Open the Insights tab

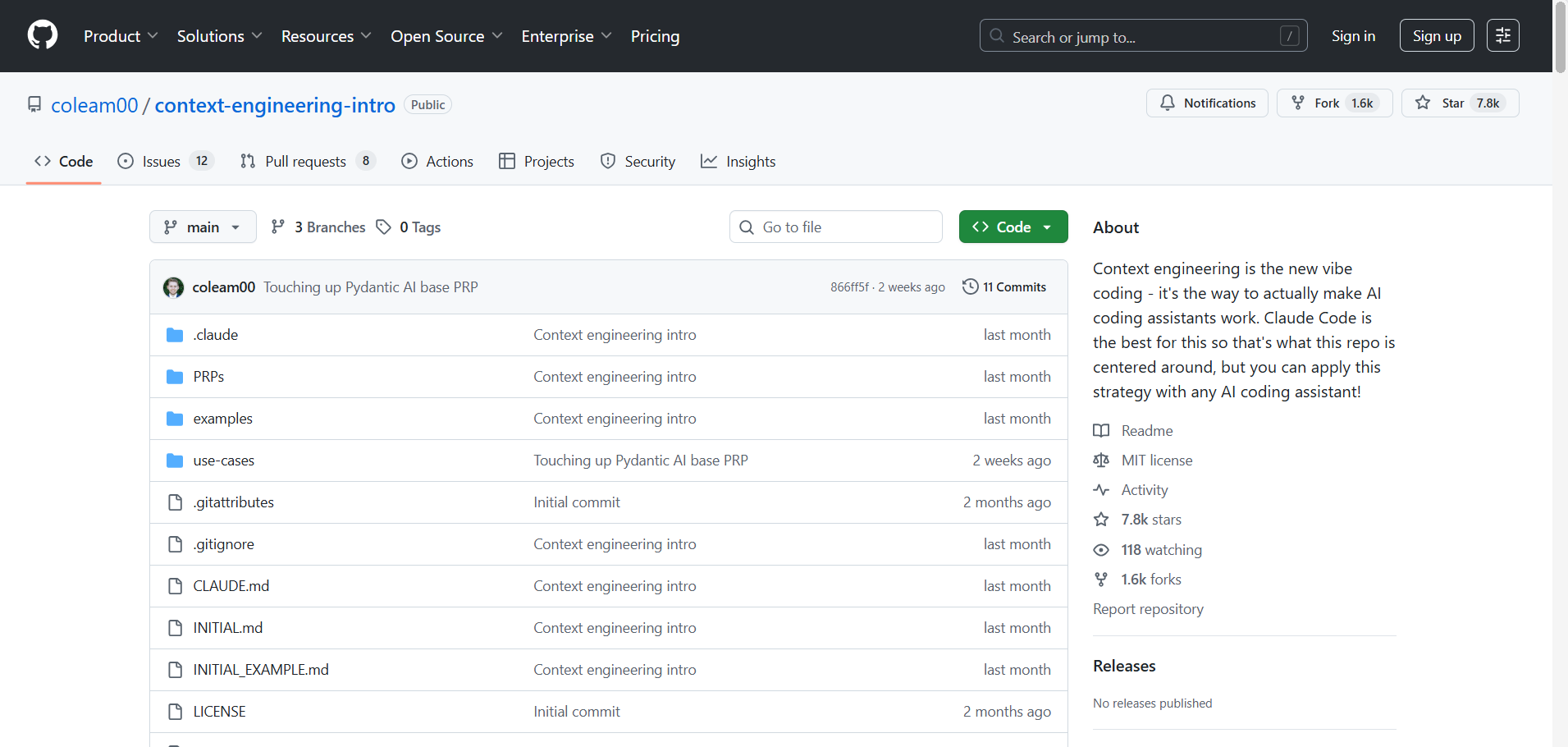tap(738, 162)
